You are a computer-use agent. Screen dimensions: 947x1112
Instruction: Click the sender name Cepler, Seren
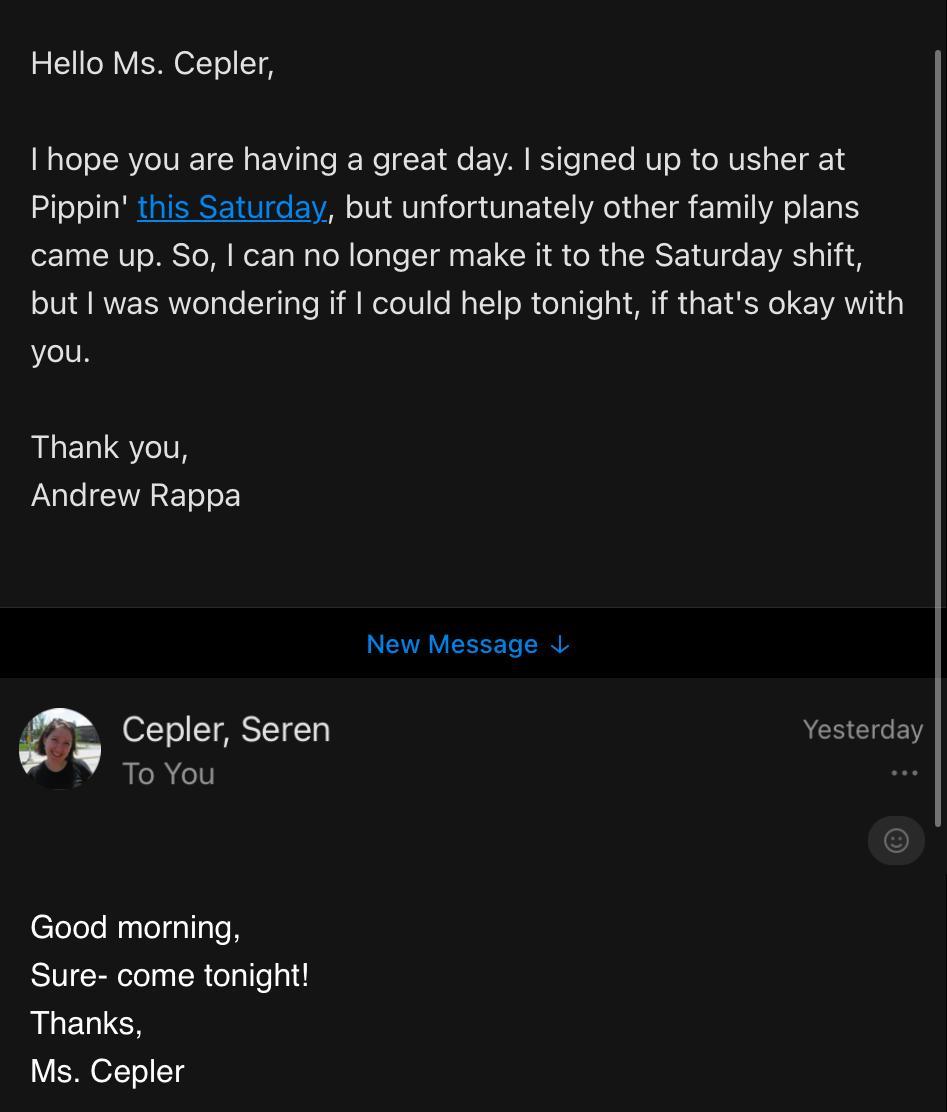point(226,729)
